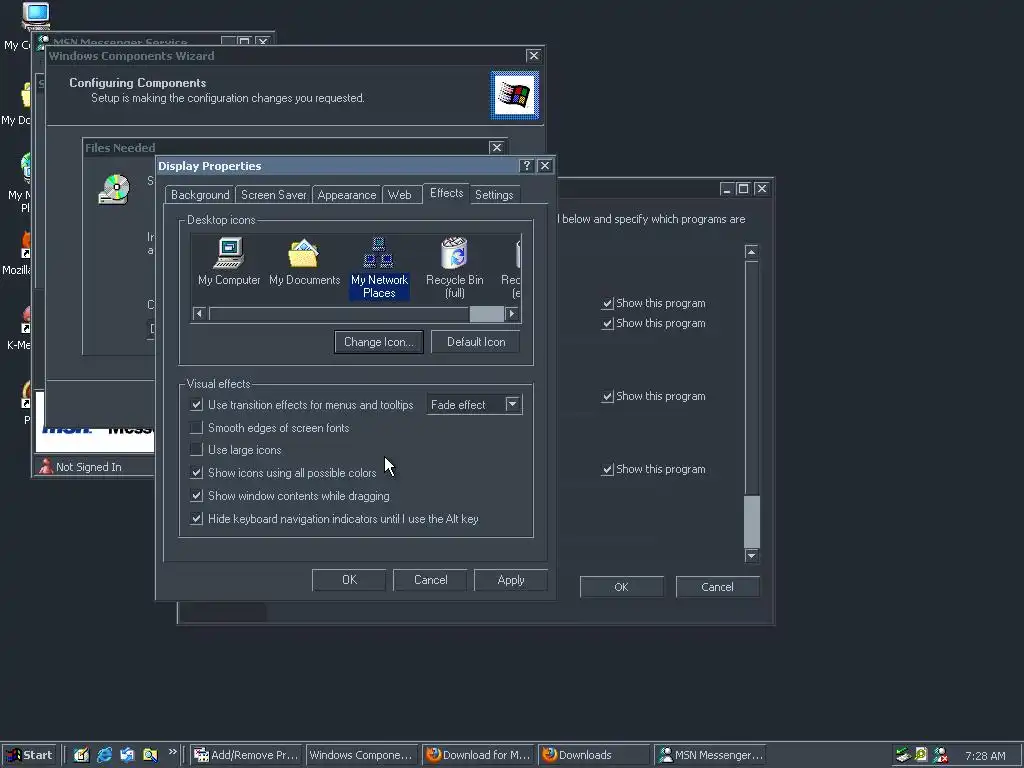Image resolution: width=1024 pixels, height=768 pixels.
Task: Click Apply in Display Properties
Action: pos(511,580)
